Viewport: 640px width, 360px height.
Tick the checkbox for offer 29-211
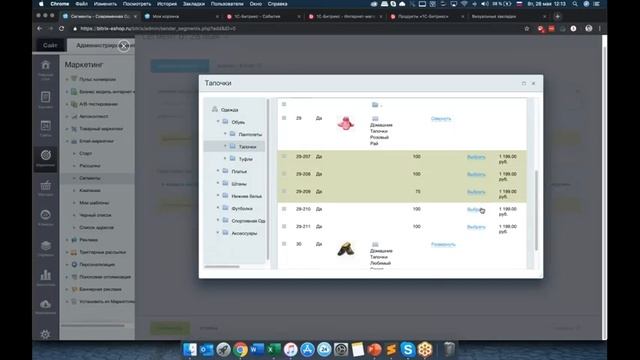click(284, 227)
